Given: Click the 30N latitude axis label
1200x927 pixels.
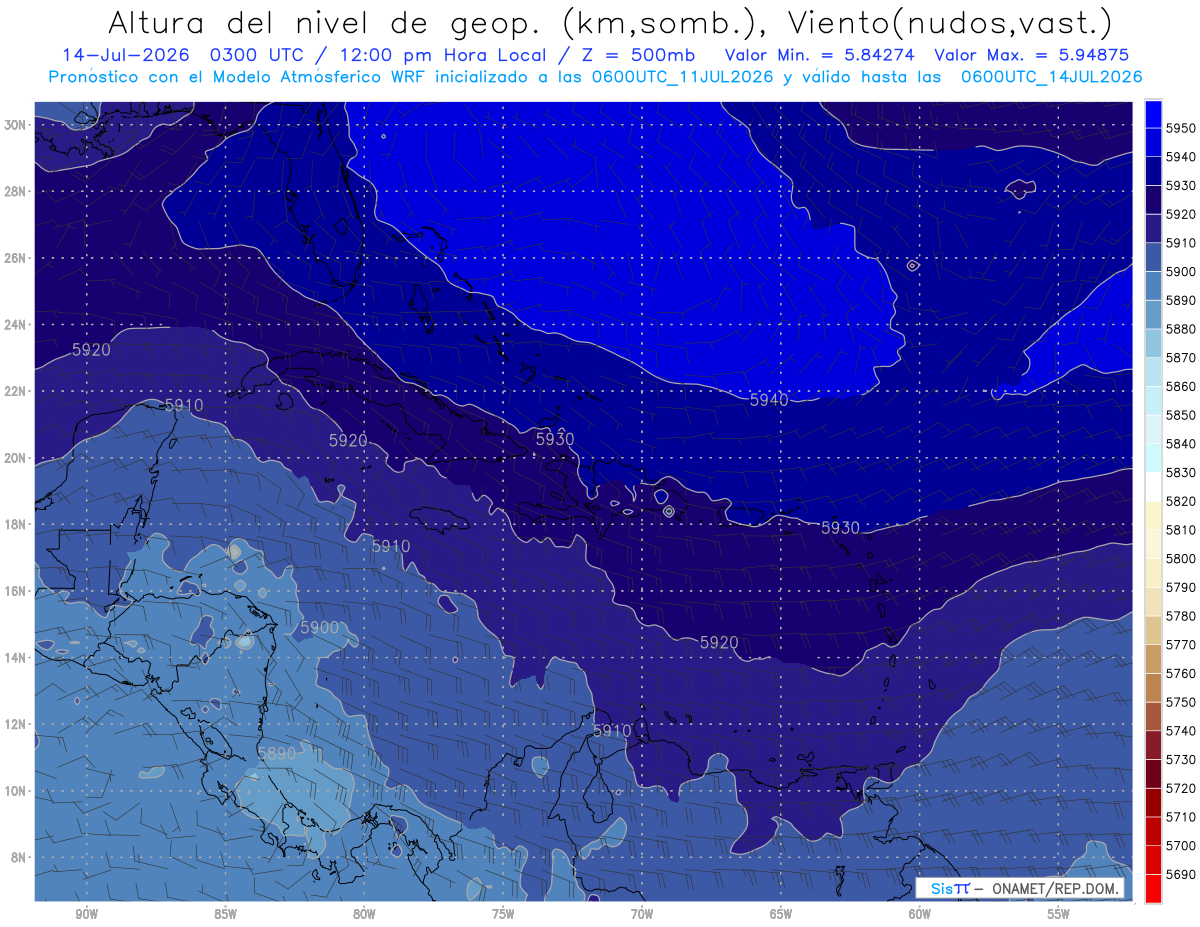Looking at the screenshot, I should tap(15, 125).
